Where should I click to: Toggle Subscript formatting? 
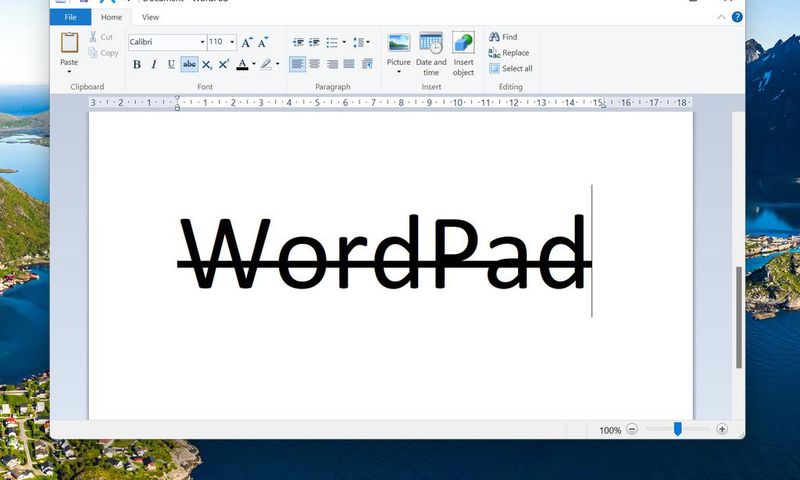[206, 65]
